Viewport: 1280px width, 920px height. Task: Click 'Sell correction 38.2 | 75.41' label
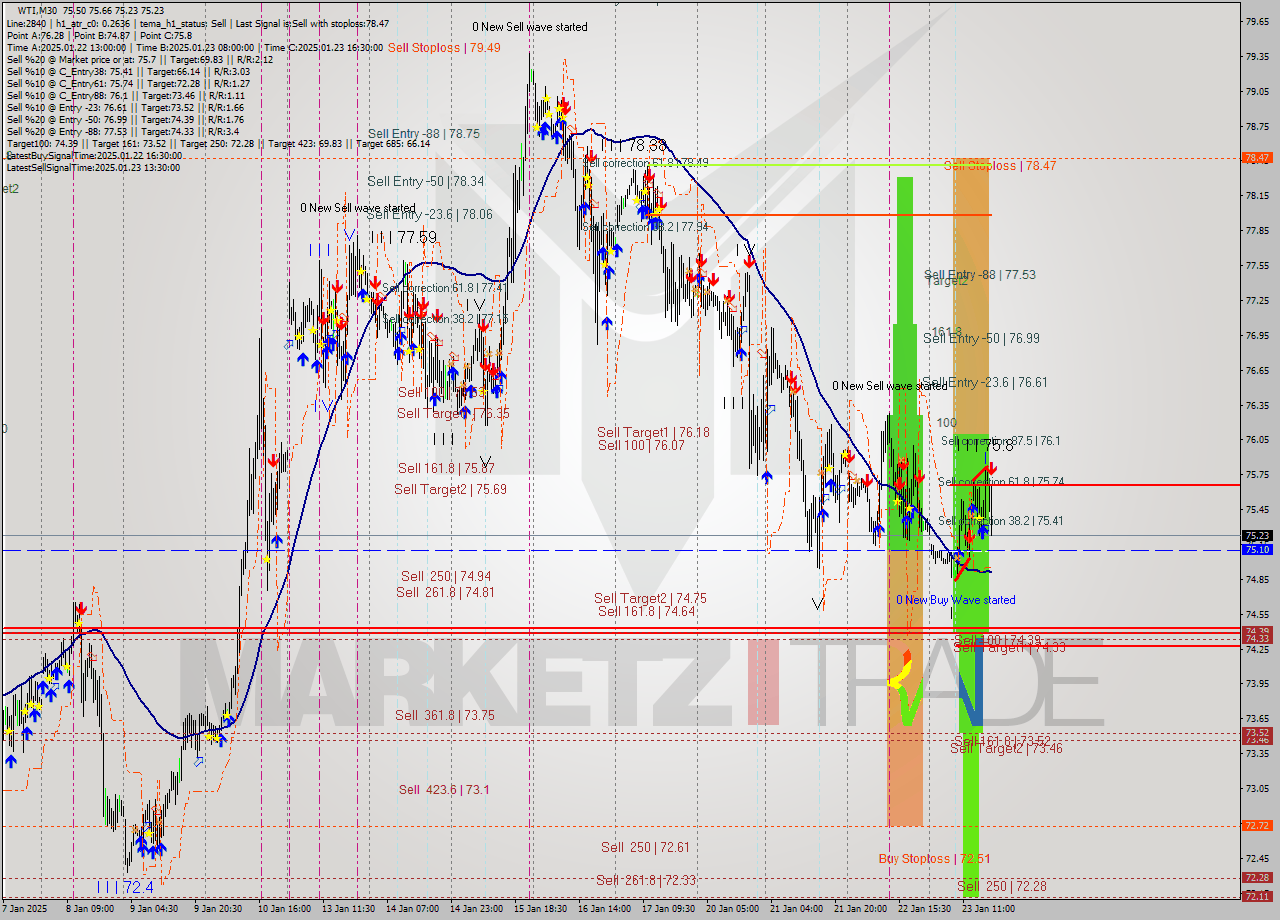pyautogui.click(x=1000, y=521)
